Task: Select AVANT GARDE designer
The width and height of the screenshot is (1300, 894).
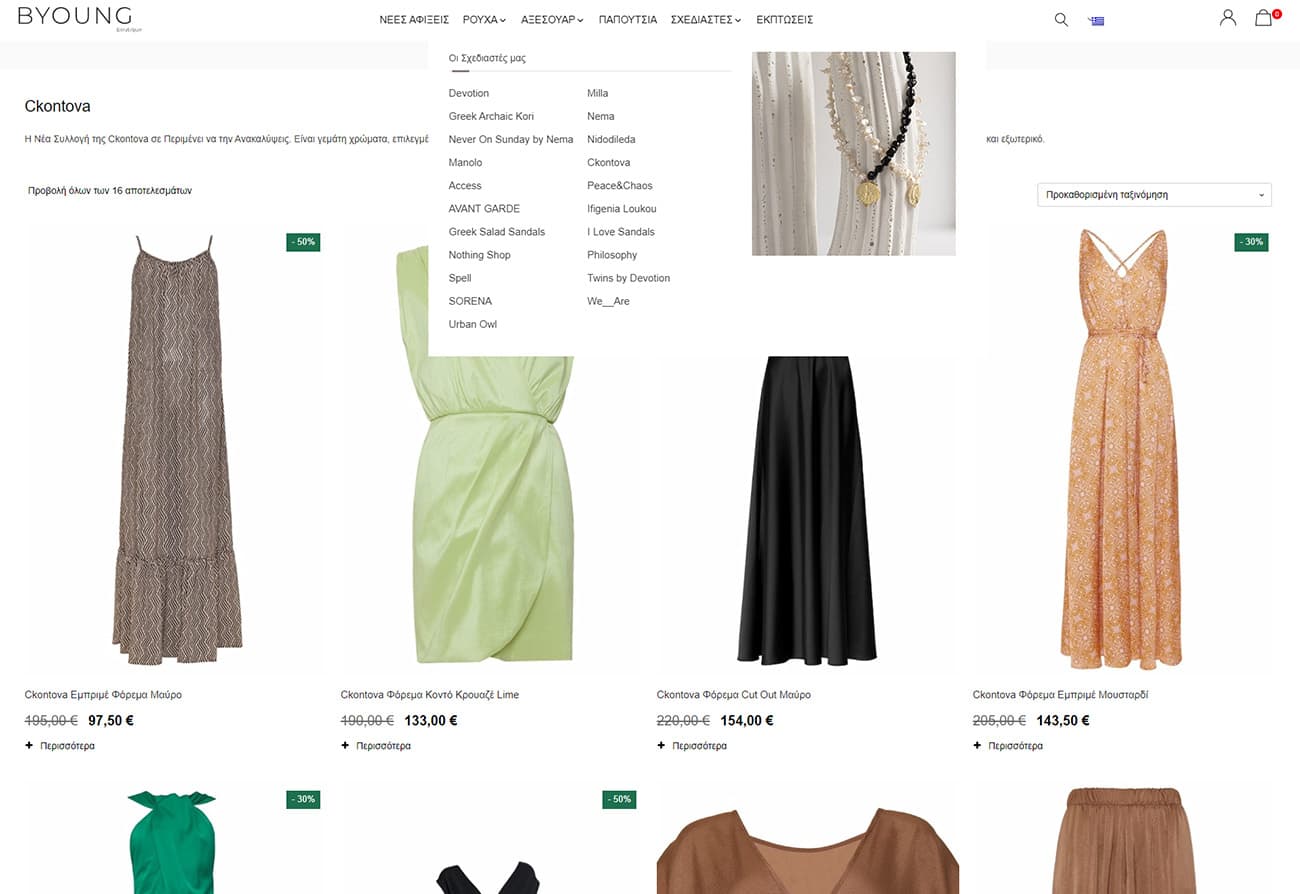Action: (484, 208)
